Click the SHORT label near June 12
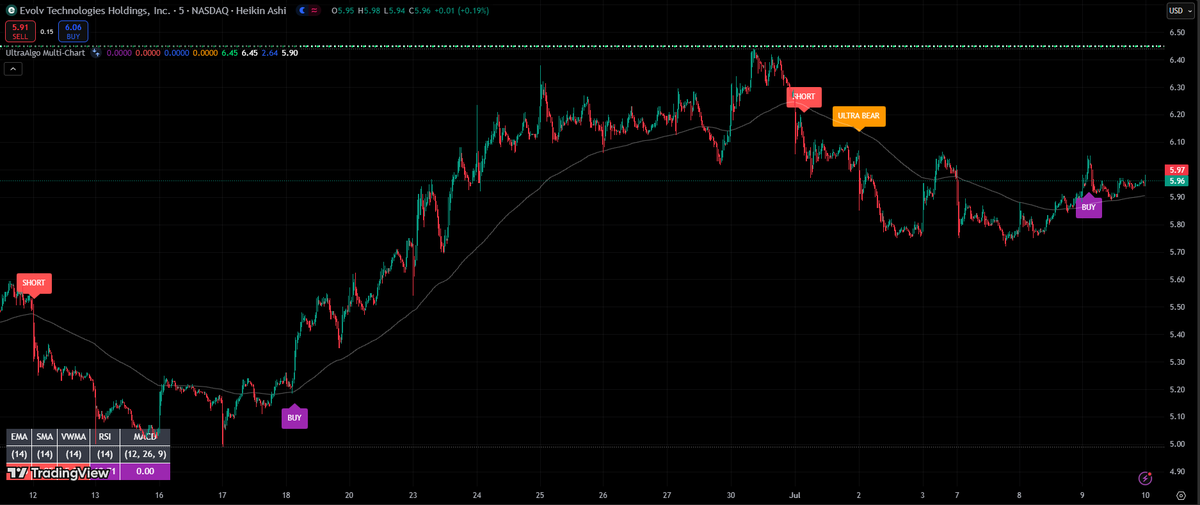Viewport: 1200px width, 505px height. 34,283
